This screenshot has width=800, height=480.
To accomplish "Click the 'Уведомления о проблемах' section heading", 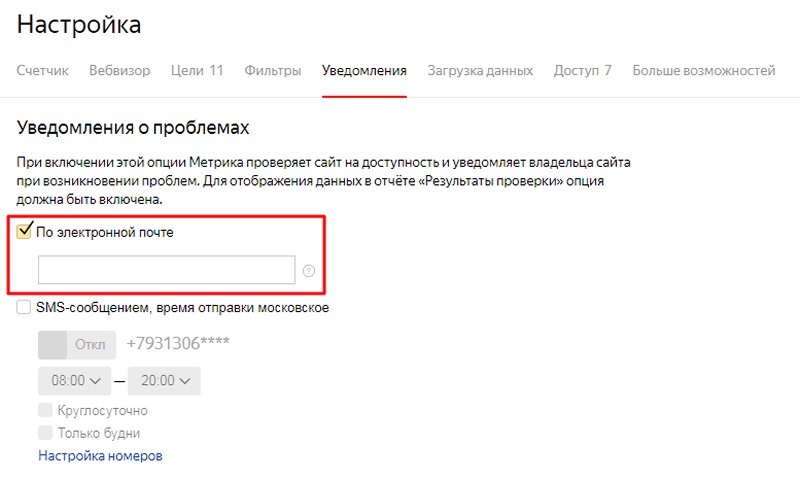I will (x=133, y=128).
